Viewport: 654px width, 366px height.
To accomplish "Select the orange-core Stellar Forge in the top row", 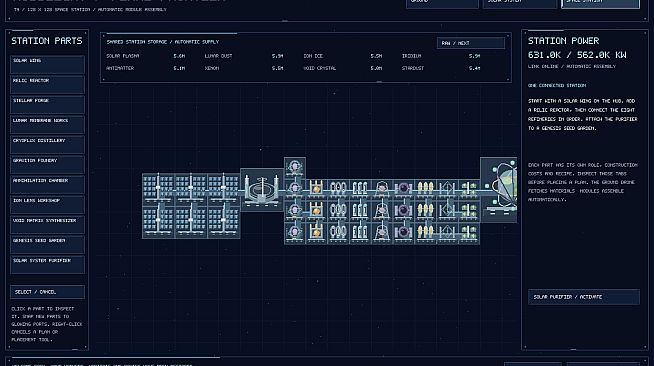I will (317, 190).
